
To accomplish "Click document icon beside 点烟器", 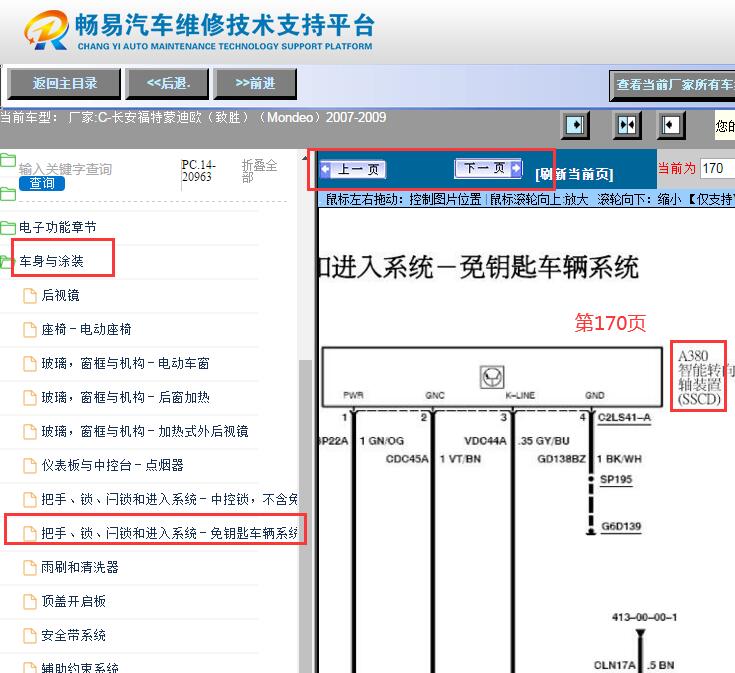I will click(x=30, y=466).
